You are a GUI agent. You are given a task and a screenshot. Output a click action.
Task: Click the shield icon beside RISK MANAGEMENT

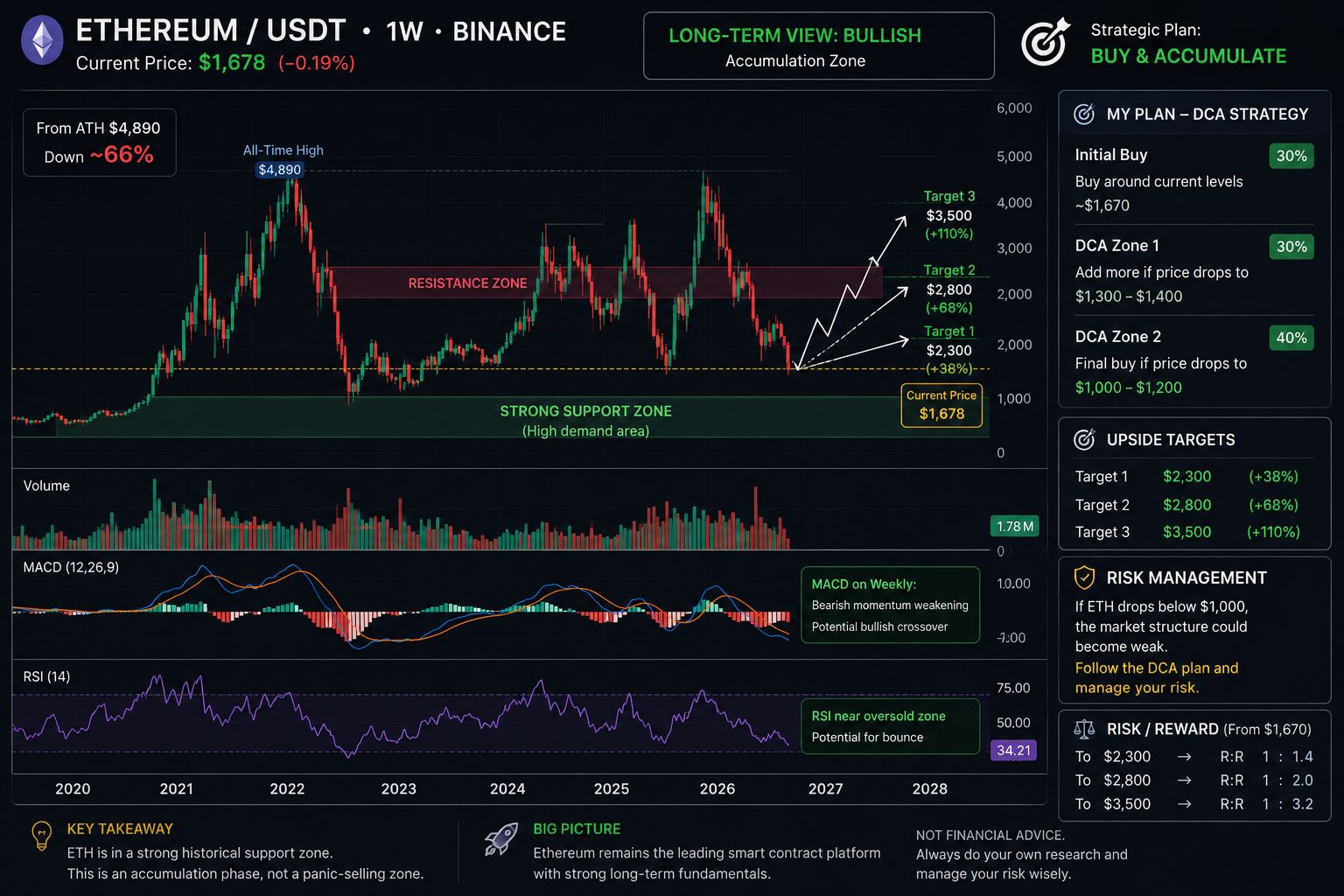(x=1084, y=577)
